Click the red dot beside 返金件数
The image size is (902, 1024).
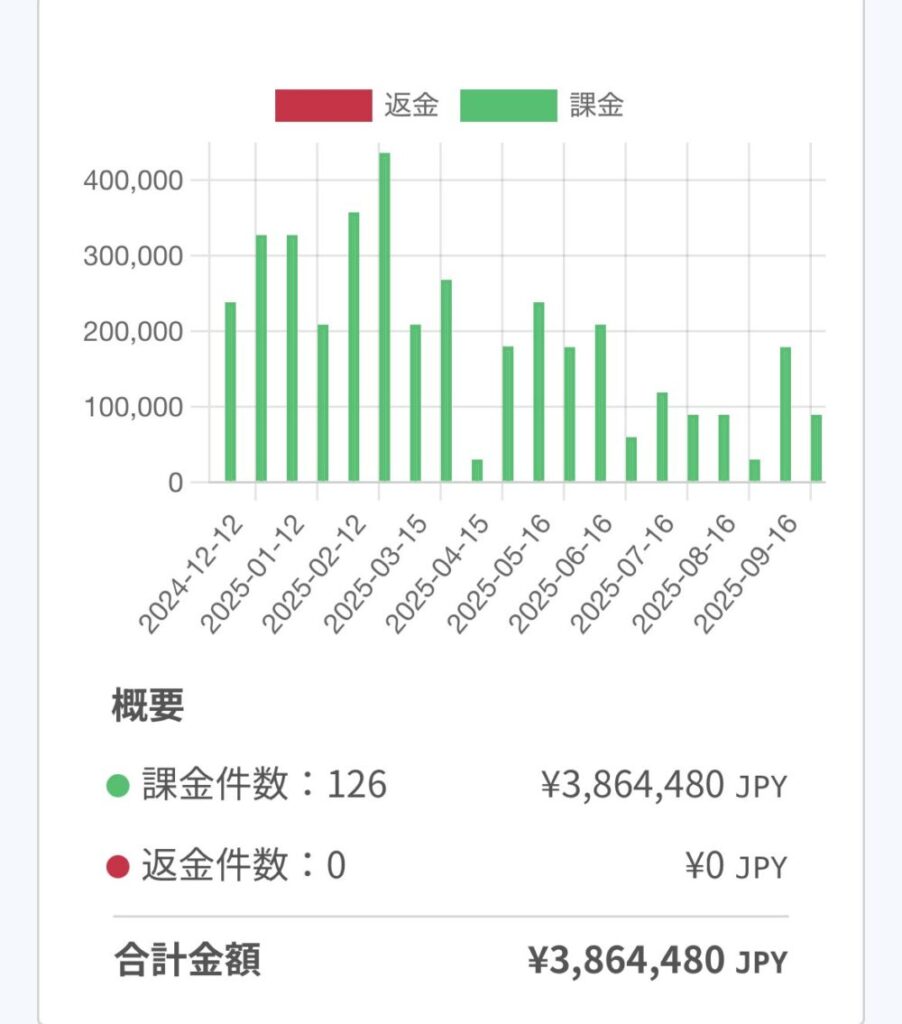(119, 866)
